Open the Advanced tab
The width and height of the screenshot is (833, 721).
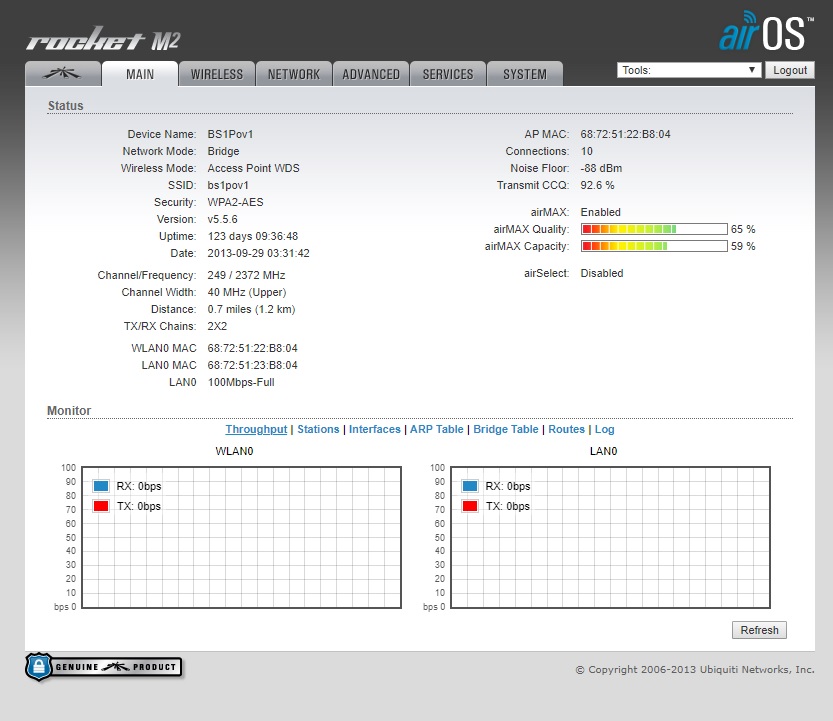coord(371,74)
